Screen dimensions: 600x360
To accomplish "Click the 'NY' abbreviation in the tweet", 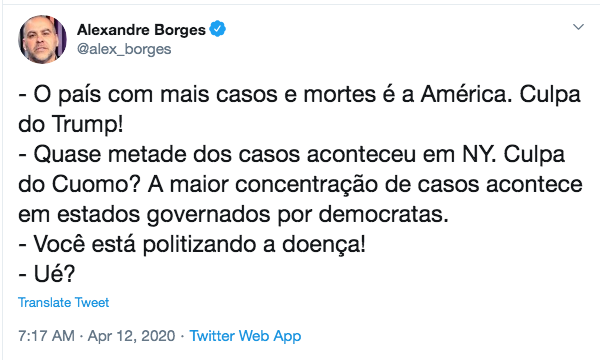I will click(x=477, y=155).
